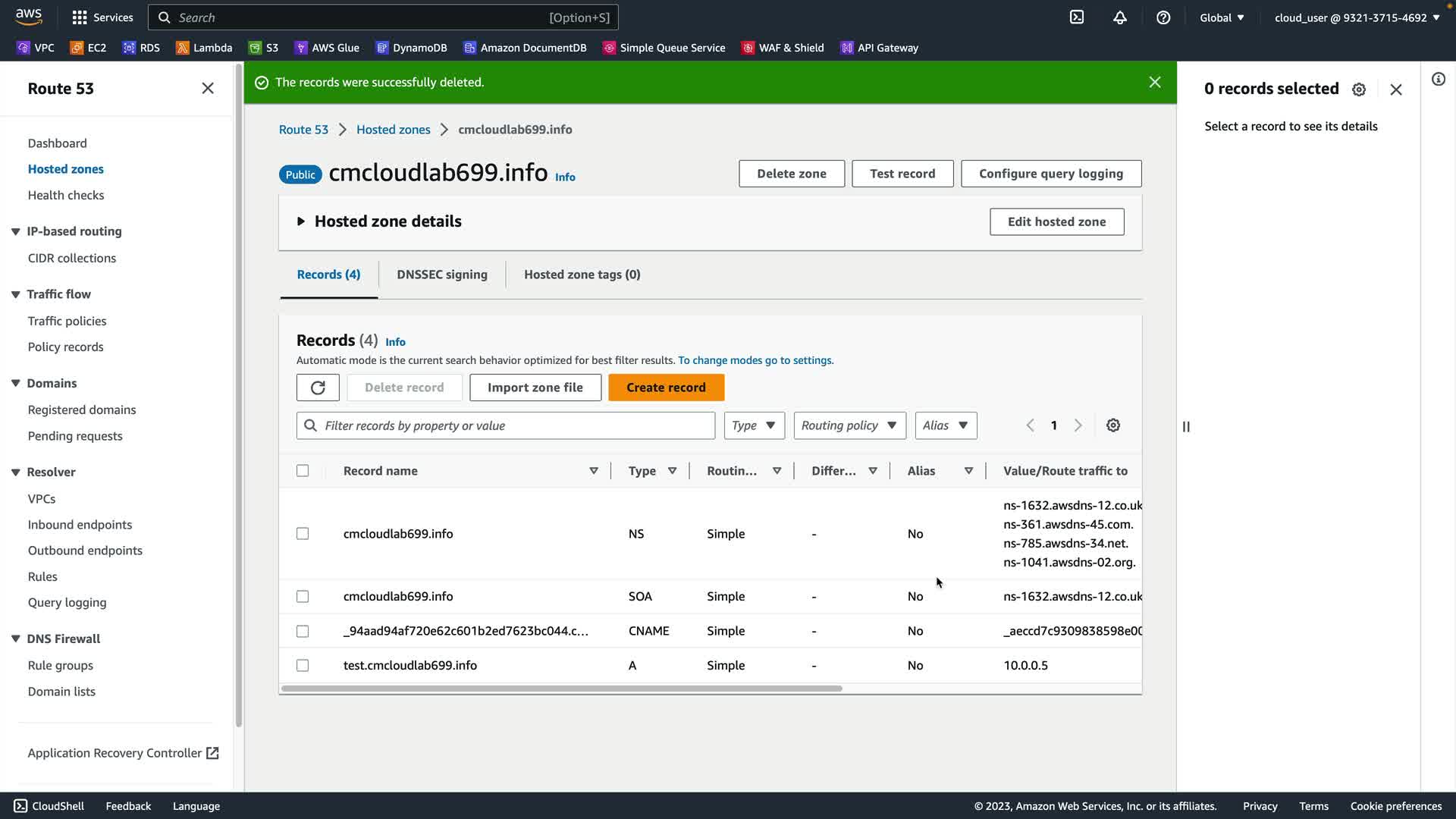Select the test.cmcloudlab699.info record checkbox
This screenshot has height=819, width=1456.
click(303, 665)
